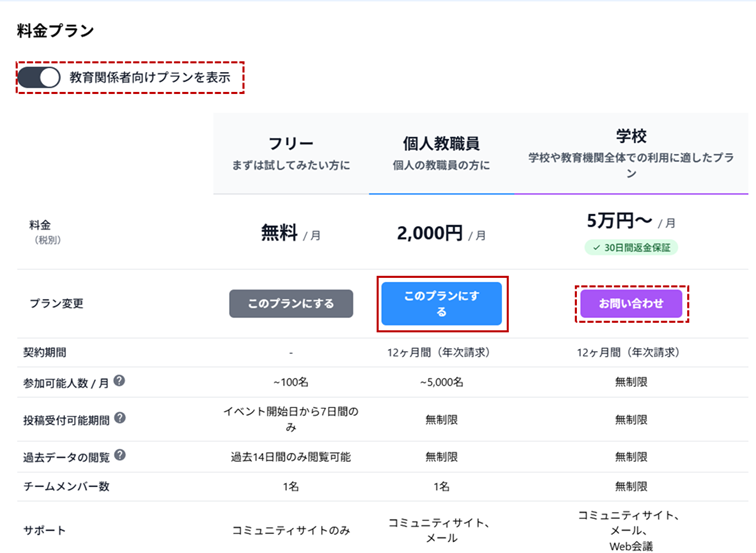Click the プラン変更 row label
Viewport: 756px width, 553px height.
[56, 304]
